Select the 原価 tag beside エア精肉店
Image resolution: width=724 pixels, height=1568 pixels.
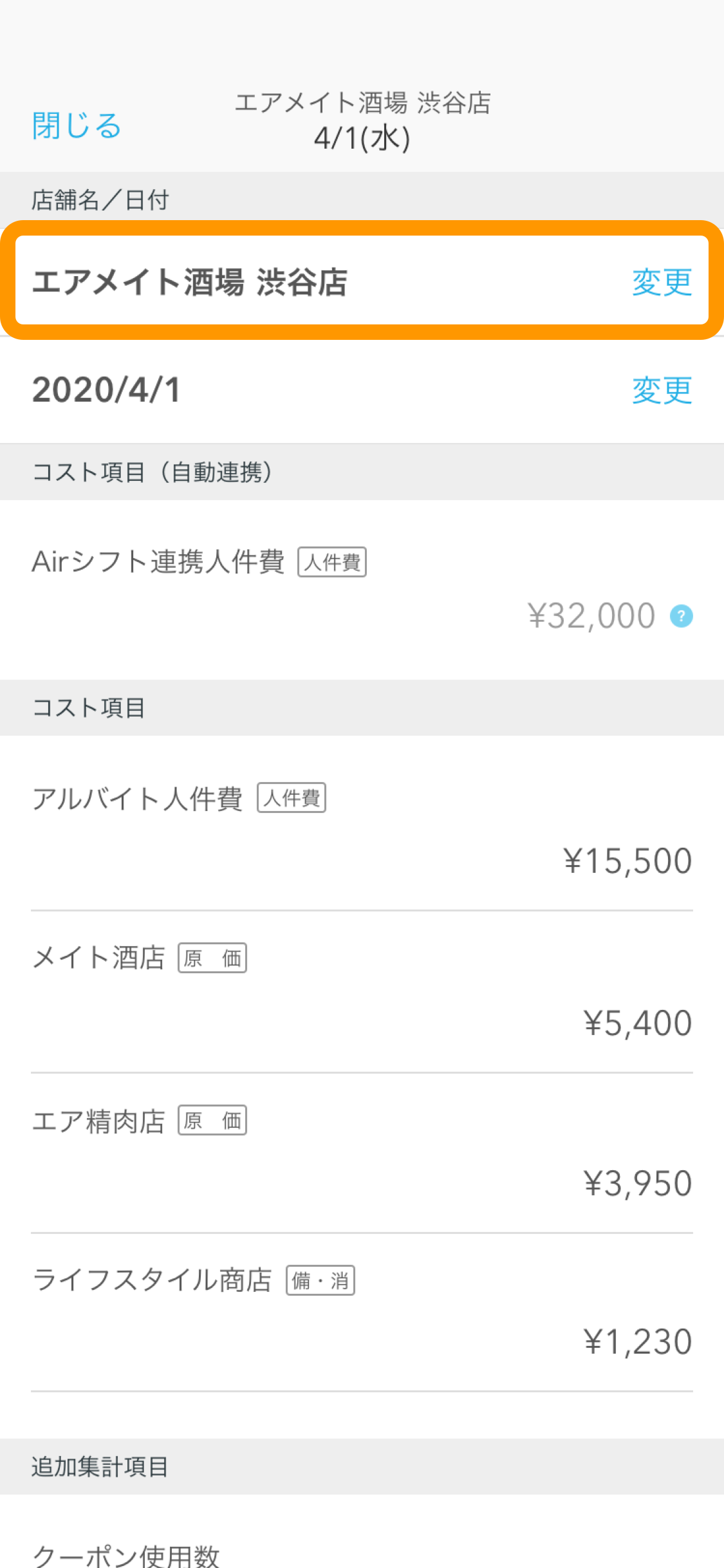(212, 1120)
